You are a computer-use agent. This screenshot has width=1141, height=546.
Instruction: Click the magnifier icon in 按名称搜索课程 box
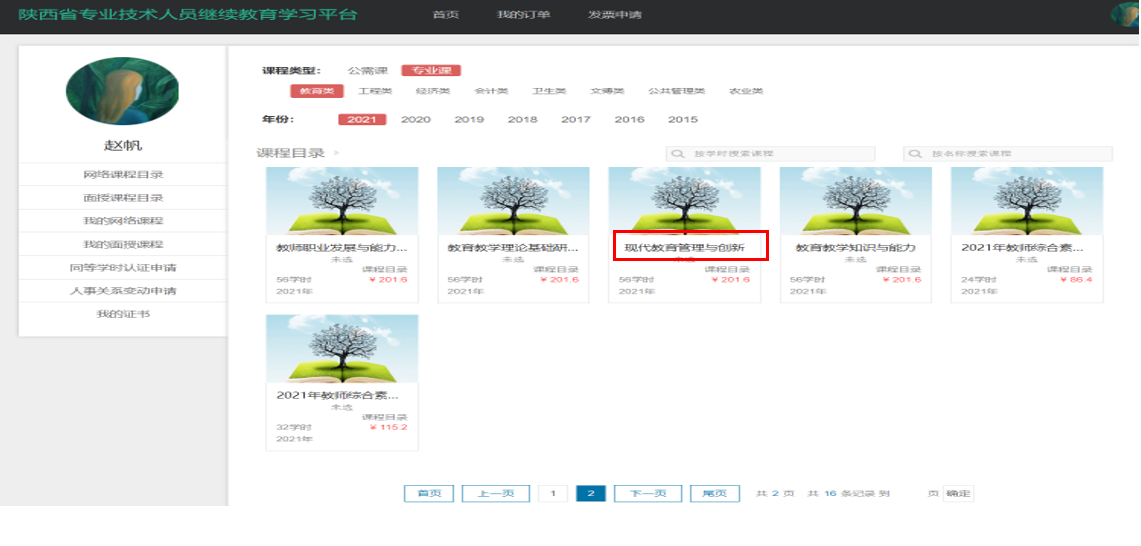tap(916, 154)
